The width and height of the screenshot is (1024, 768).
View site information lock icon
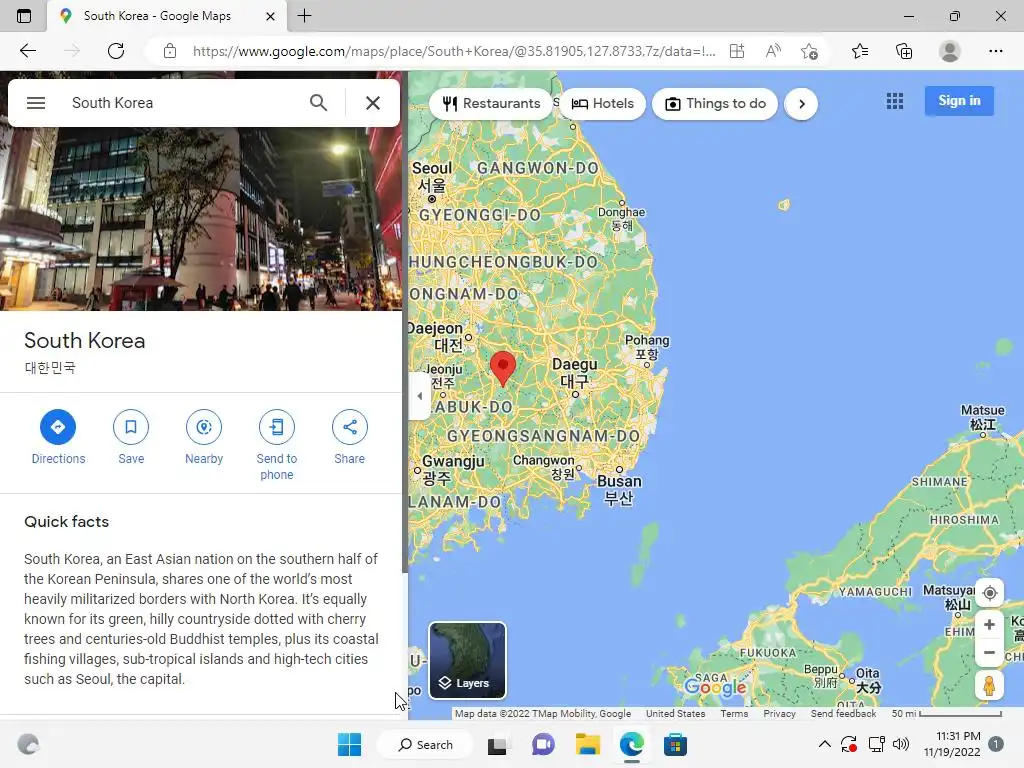click(x=170, y=51)
